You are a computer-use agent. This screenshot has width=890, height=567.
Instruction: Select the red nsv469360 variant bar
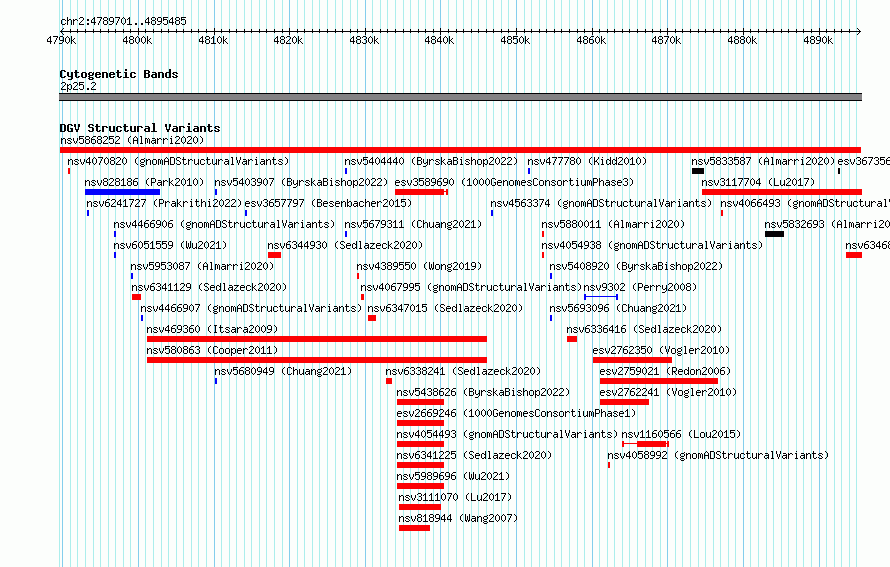pyautogui.click(x=317, y=339)
